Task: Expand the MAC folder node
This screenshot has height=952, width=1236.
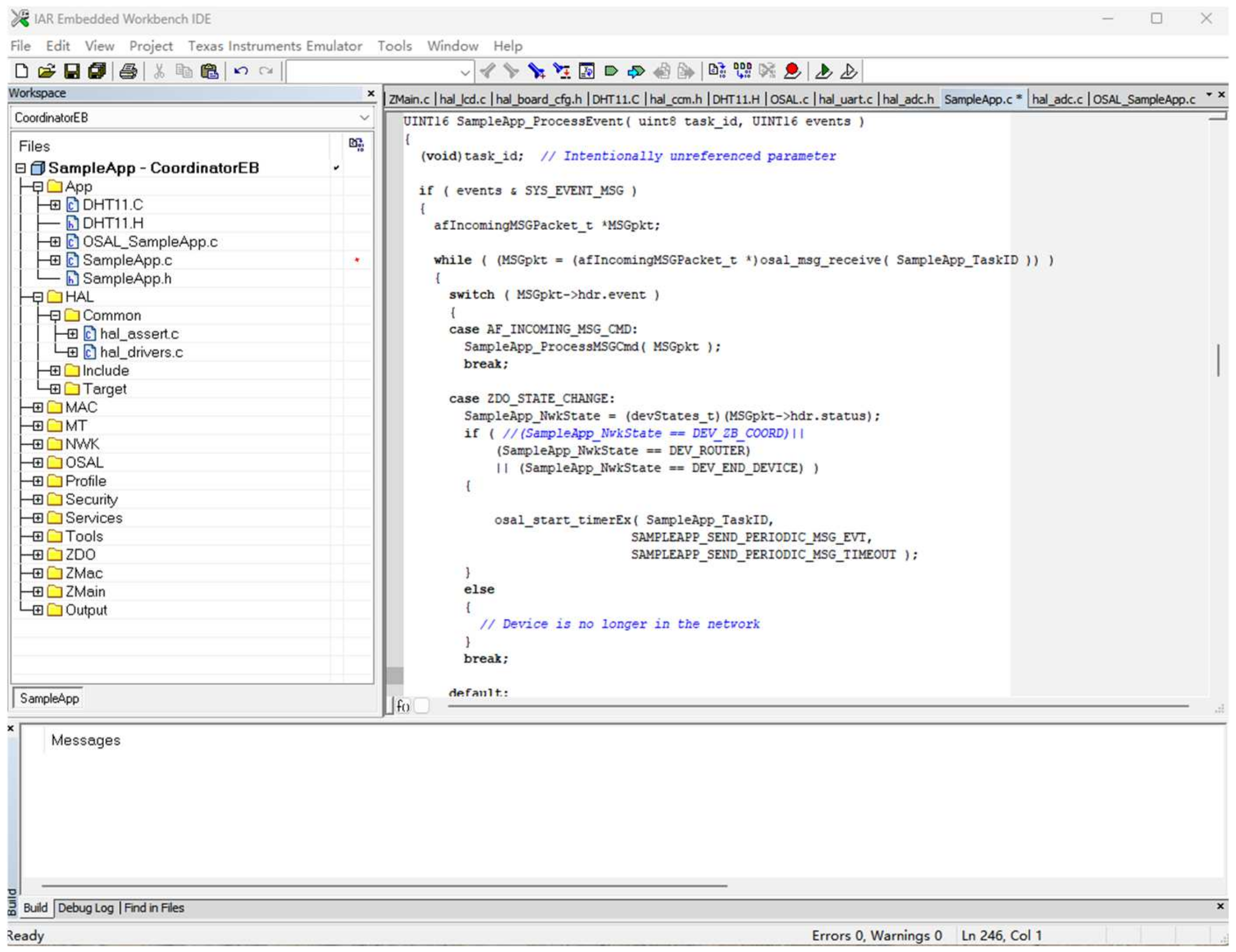Action: click(x=38, y=408)
